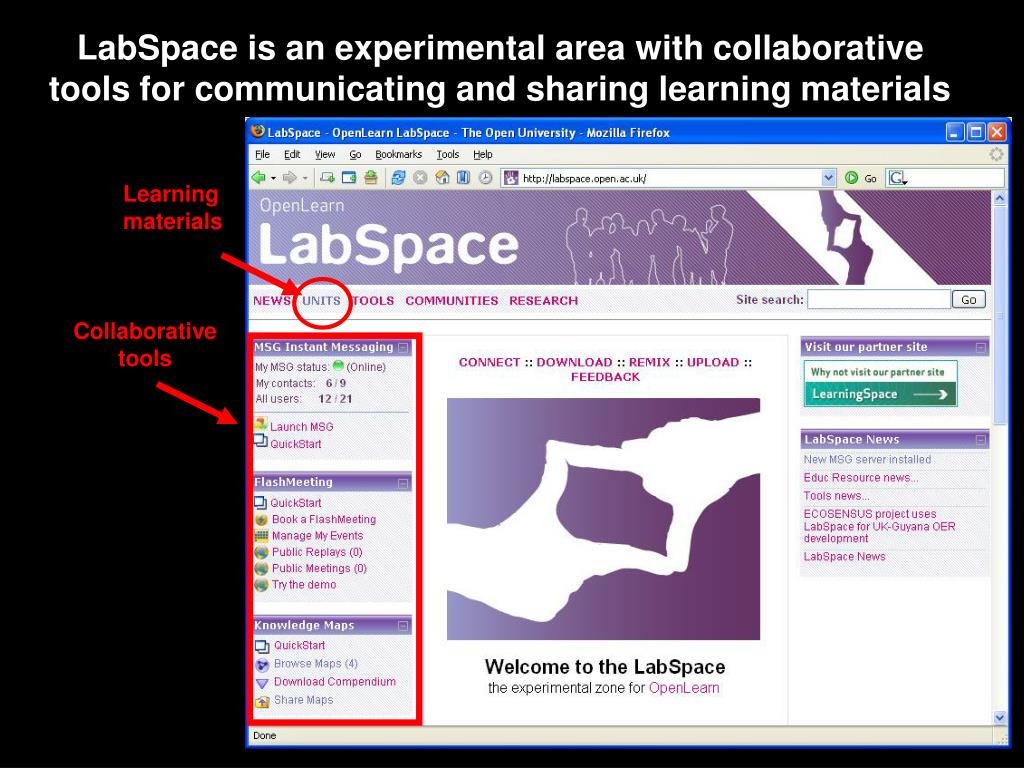Click the LearningSpace partner site banner
The height and width of the screenshot is (768, 1024).
(x=880, y=384)
